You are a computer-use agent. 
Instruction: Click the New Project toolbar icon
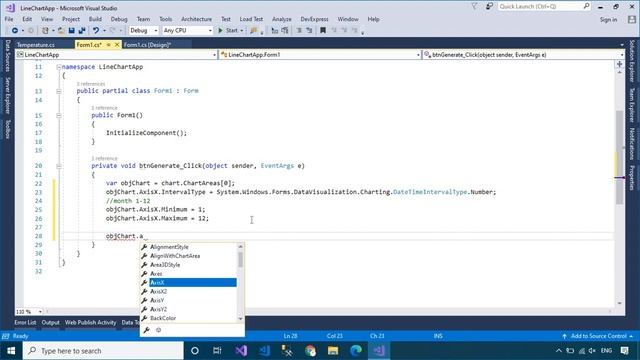click(x=45, y=31)
